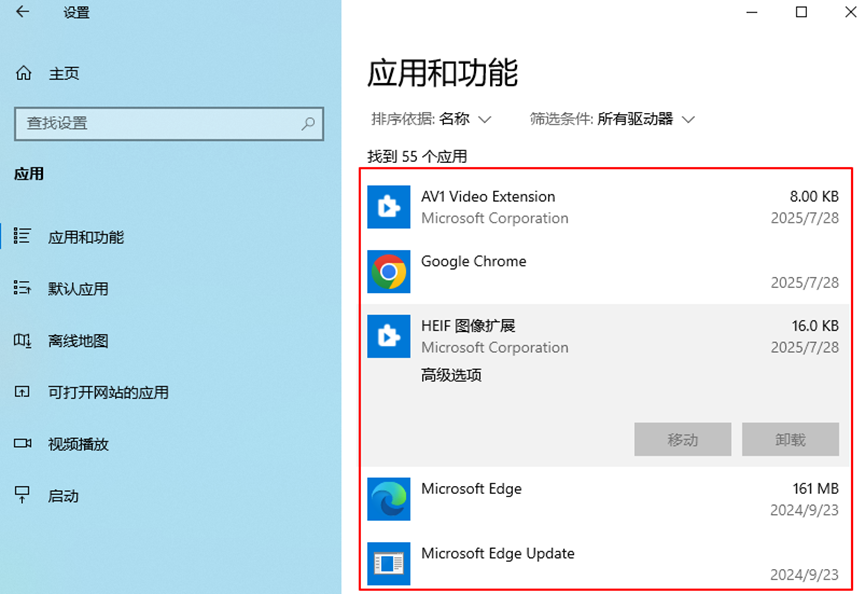865x594 pixels.
Task: Open the 离线地图 page label
Action: point(78,341)
